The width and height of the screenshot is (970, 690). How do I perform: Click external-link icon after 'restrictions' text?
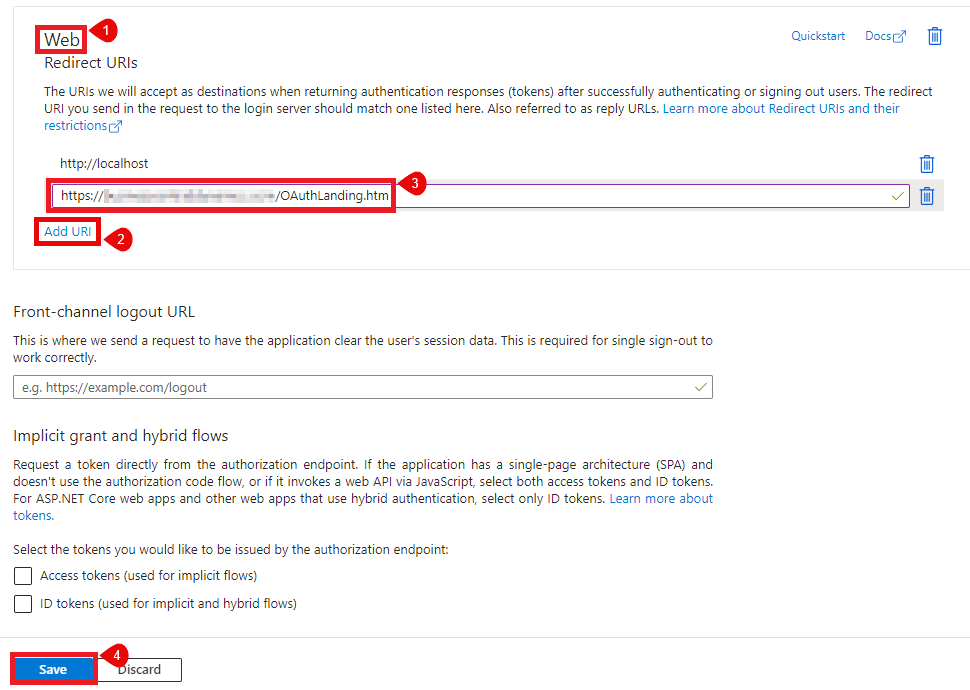(x=116, y=126)
